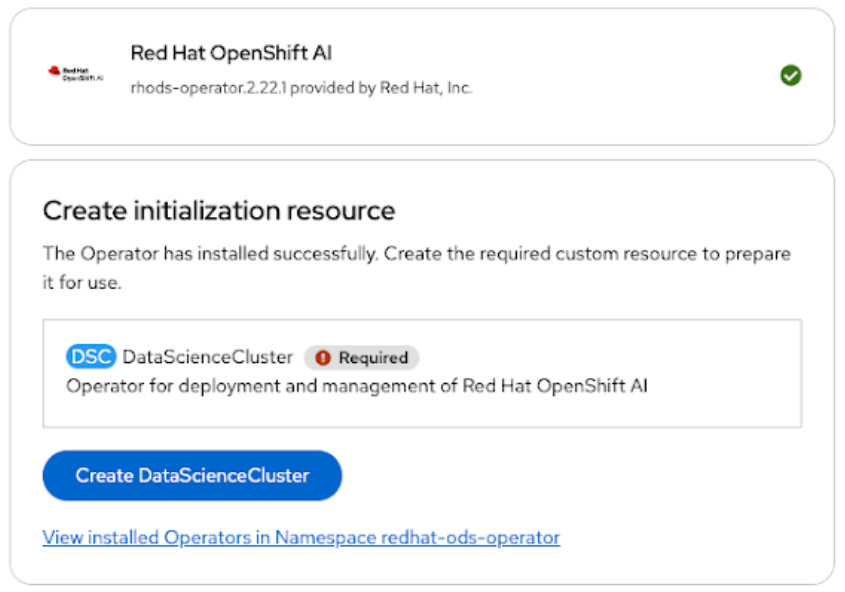Click the blue DSC badge
The width and height of the screenshot is (845, 592).
tap(91, 357)
